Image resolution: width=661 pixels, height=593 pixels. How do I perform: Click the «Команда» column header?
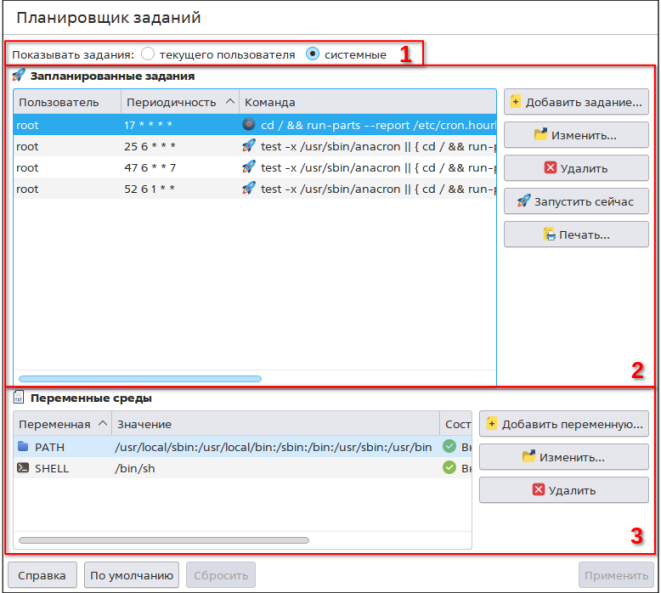pos(270,102)
